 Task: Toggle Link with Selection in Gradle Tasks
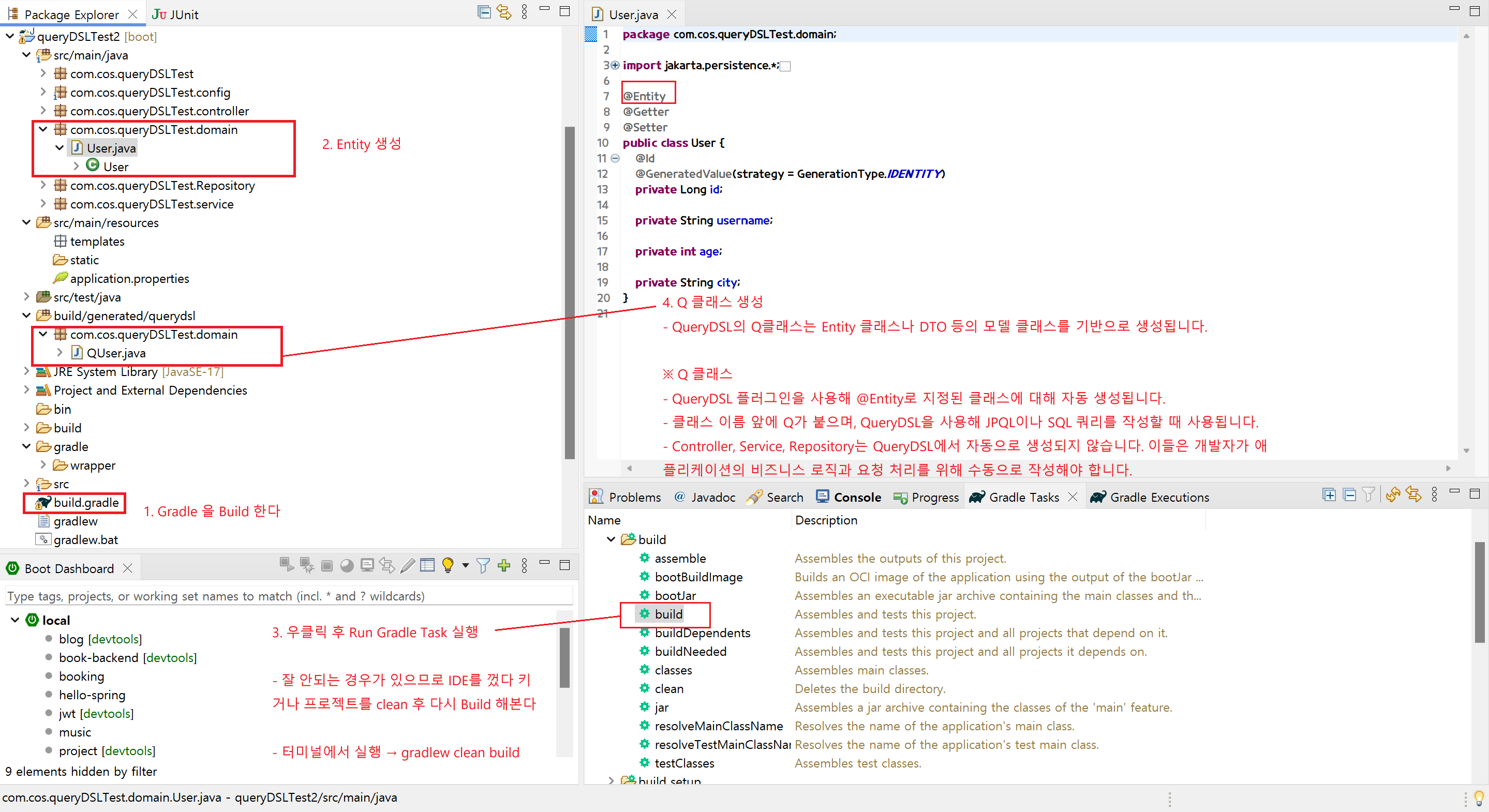coord(1414,495)
